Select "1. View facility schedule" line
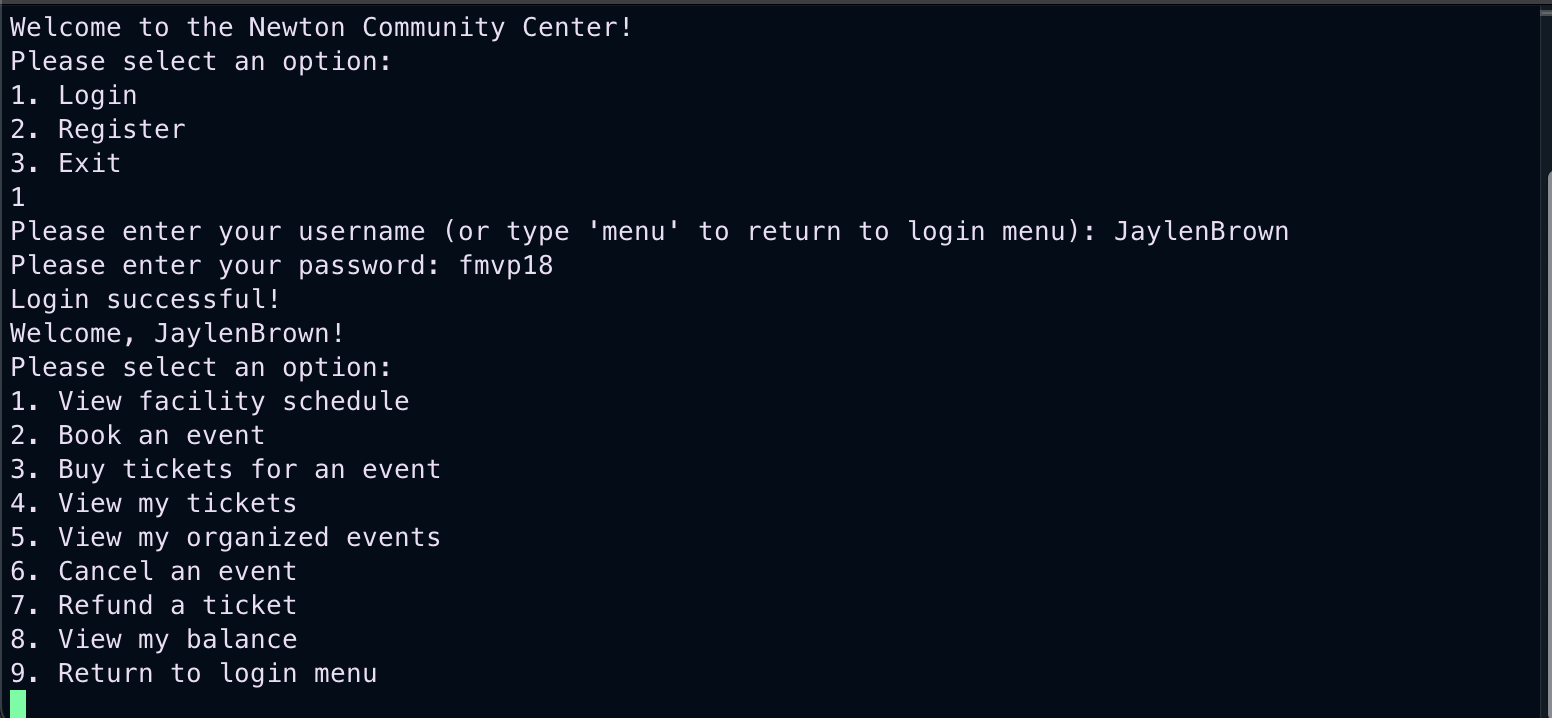This screenshot has height=718, width=1552. (x=210, y=402)
